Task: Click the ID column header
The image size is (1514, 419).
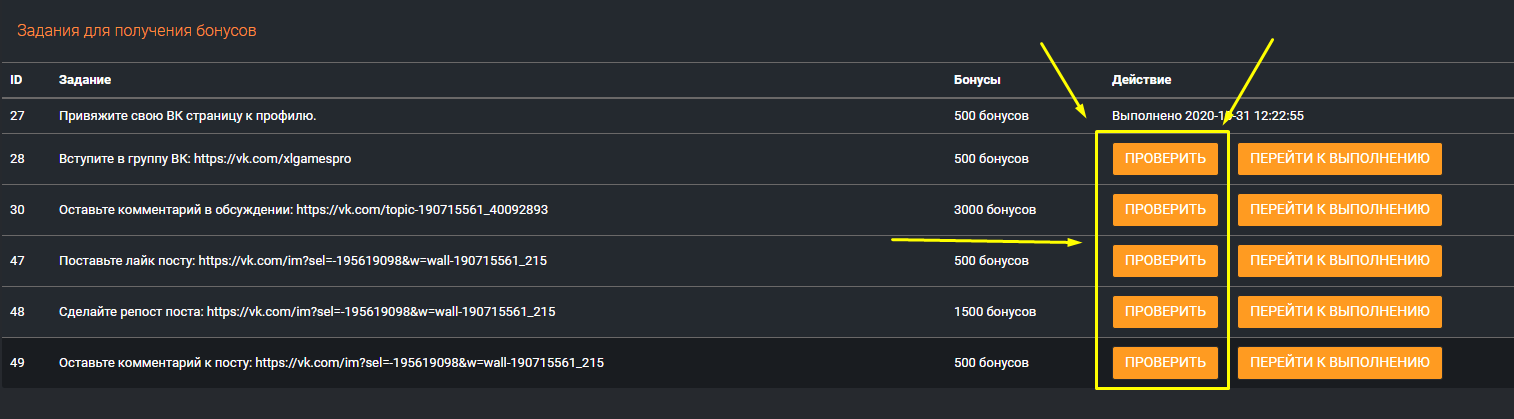Action: coord(17,80)
